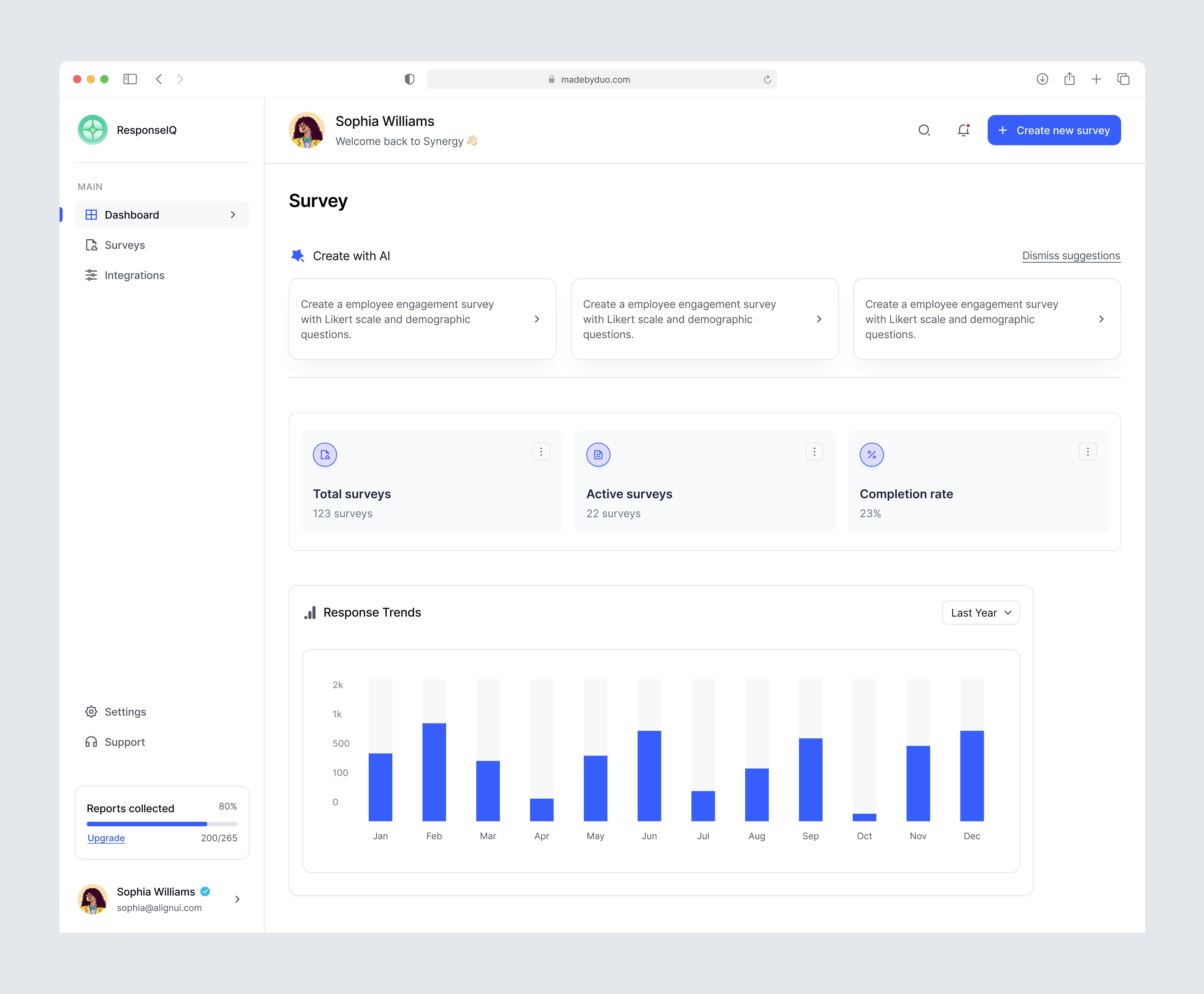Click the ResponseIQ logo
This screenshot has width=1204, height=994.
pyautogui.click(x=93, y=130)
